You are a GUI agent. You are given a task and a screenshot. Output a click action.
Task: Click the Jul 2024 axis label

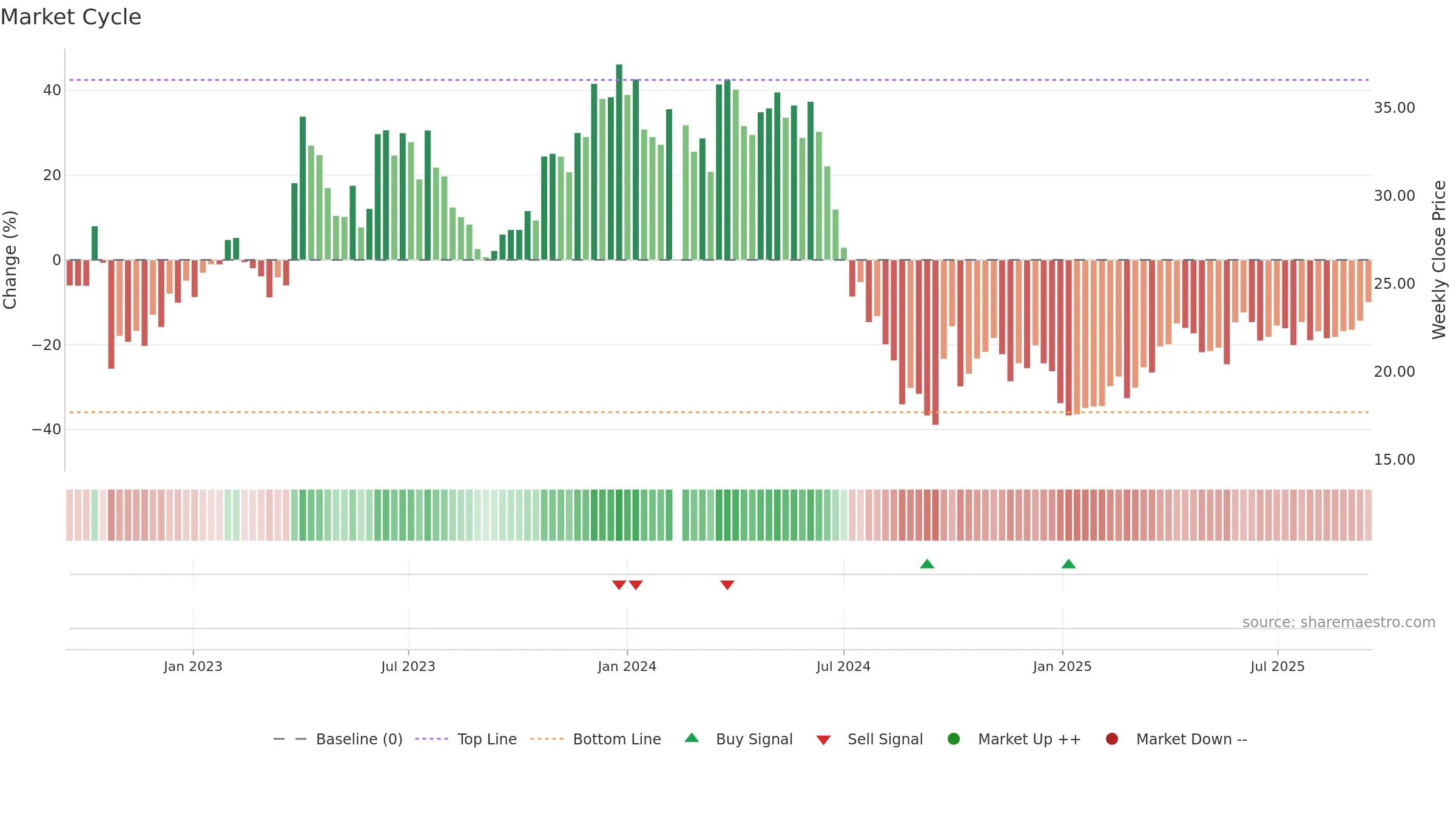click(x=844, y=667)
